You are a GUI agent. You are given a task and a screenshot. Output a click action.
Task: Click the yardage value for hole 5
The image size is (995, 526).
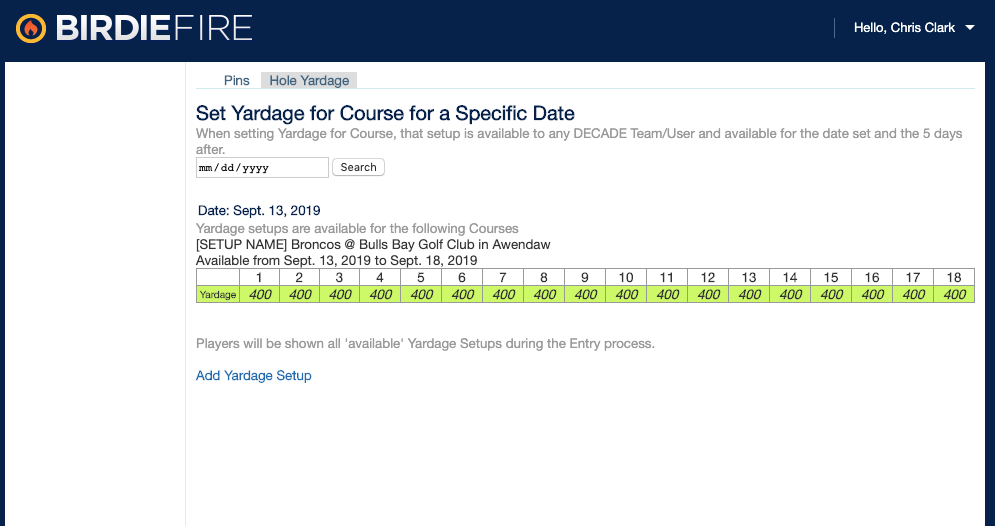click(422, 294)
